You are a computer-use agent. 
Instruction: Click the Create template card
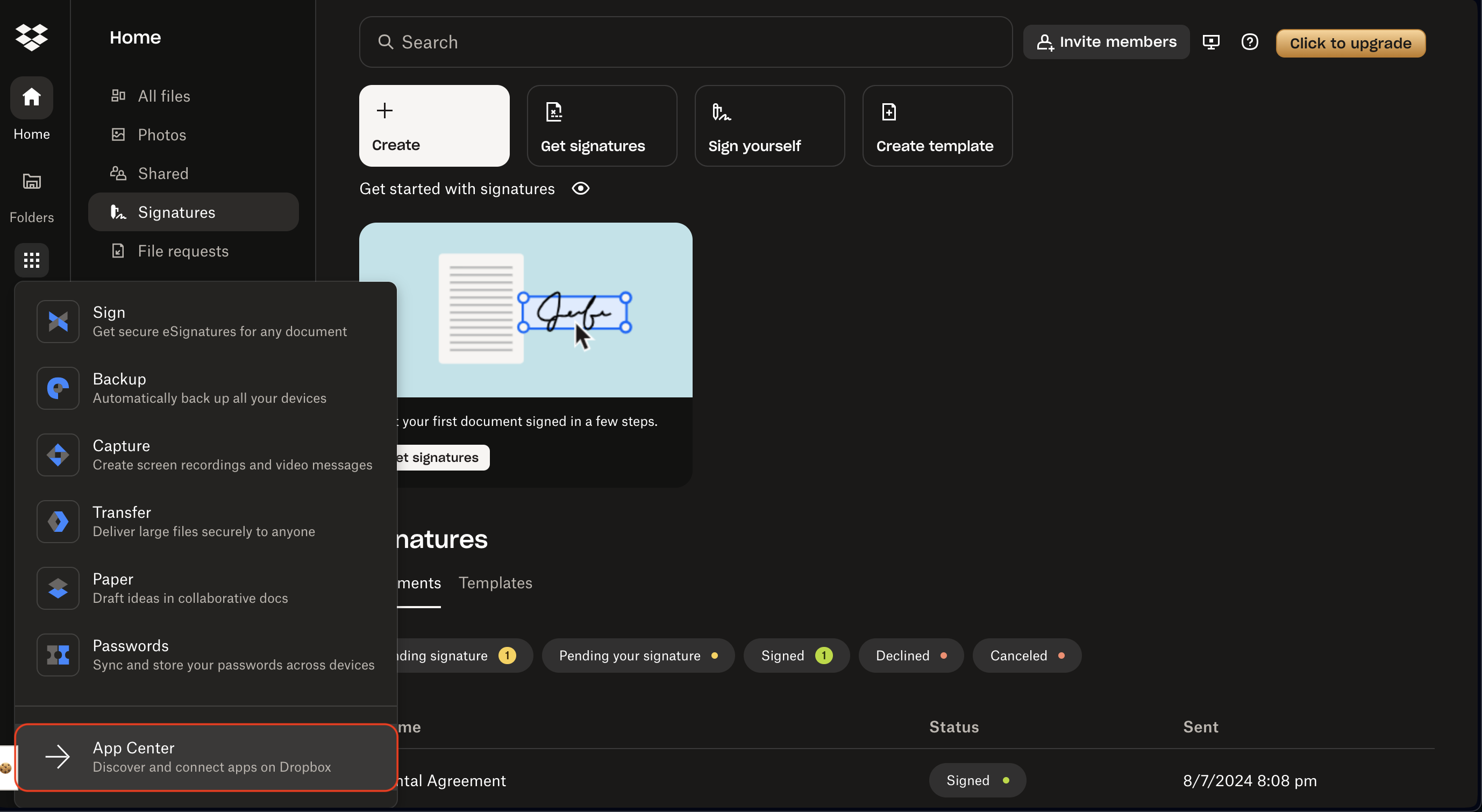937,126
